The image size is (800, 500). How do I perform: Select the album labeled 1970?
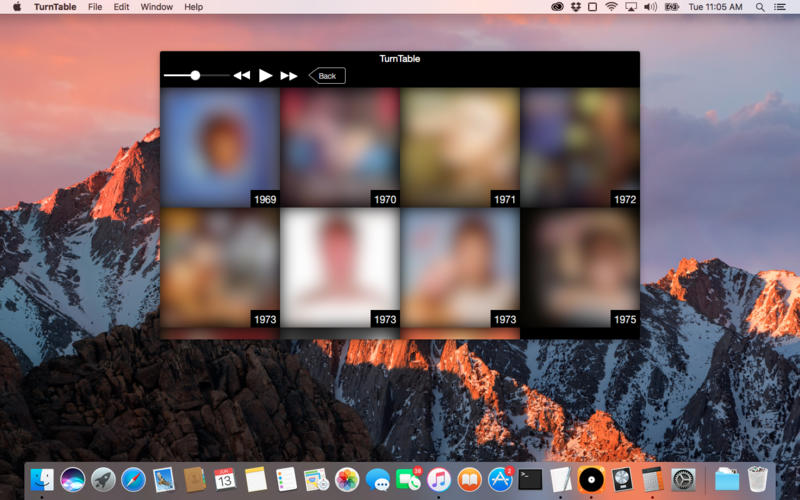tap(340, 147)
